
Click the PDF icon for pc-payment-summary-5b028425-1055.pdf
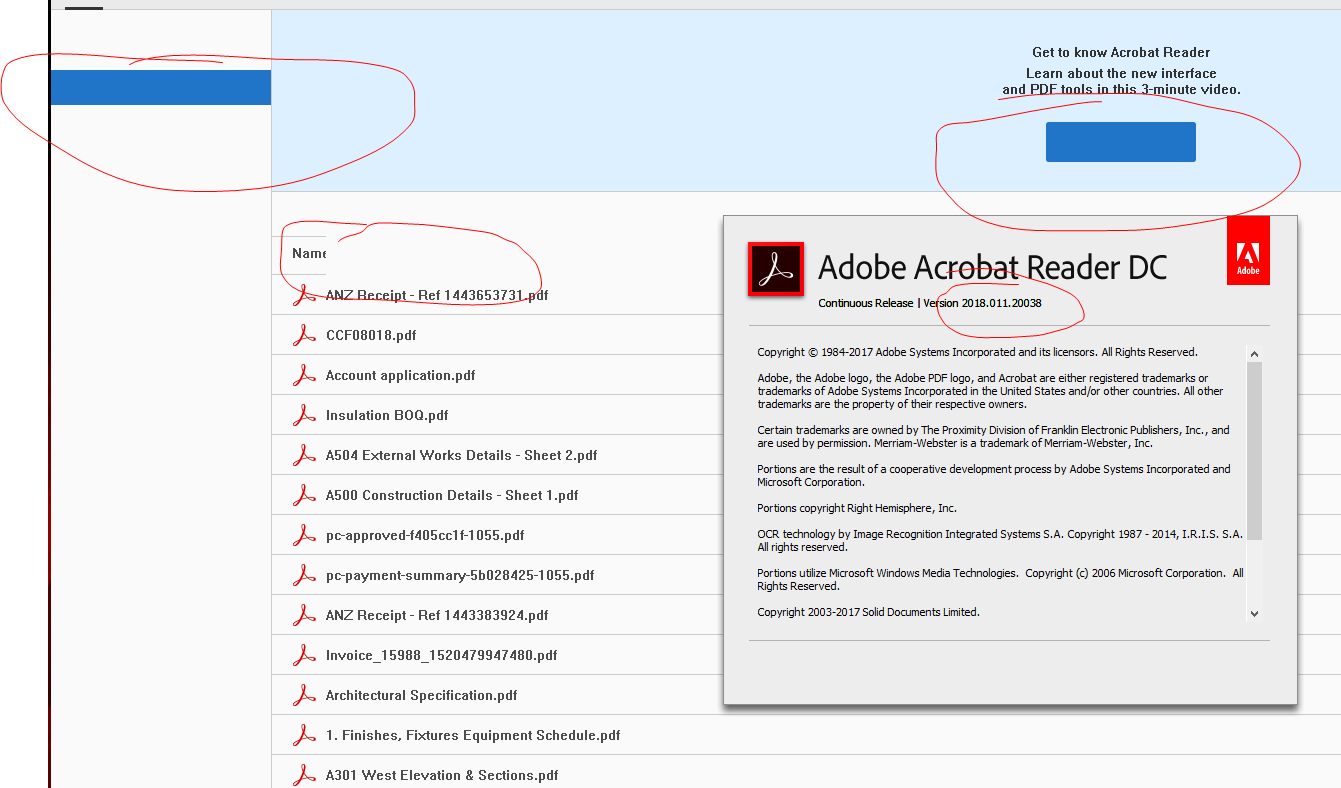tap(304, 575)
